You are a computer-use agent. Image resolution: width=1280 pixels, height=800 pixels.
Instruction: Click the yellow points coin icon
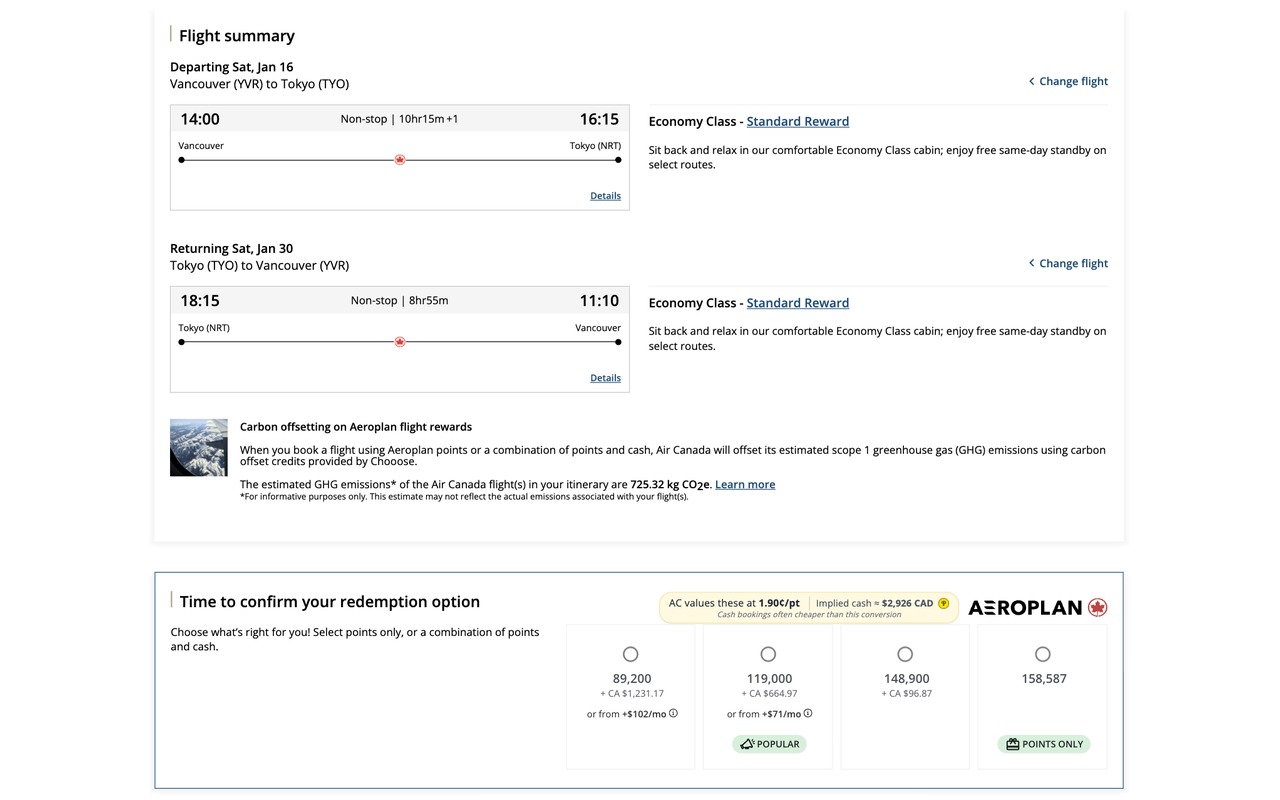click(x=943, y=603)
